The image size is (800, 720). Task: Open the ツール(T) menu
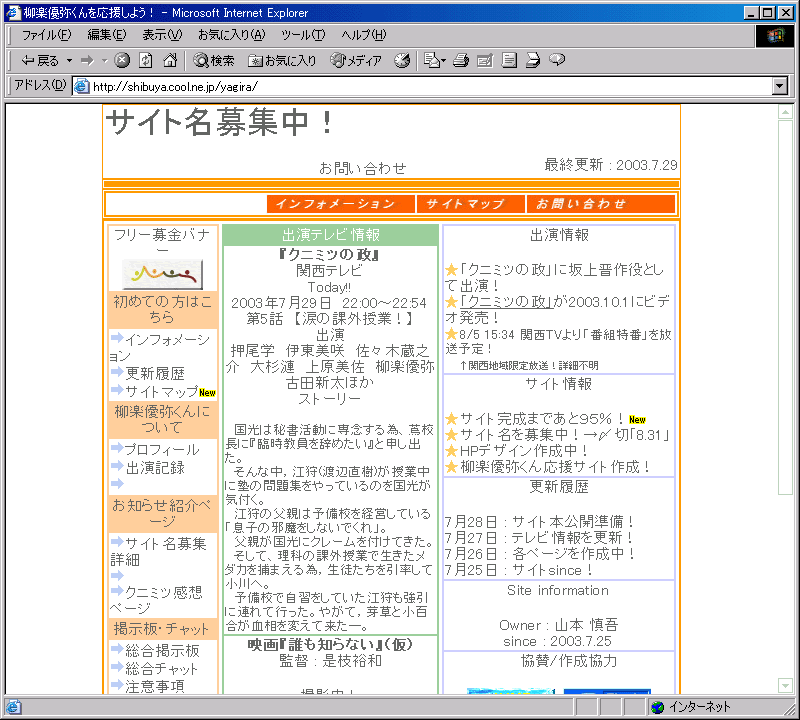click(x=303, y=35)
